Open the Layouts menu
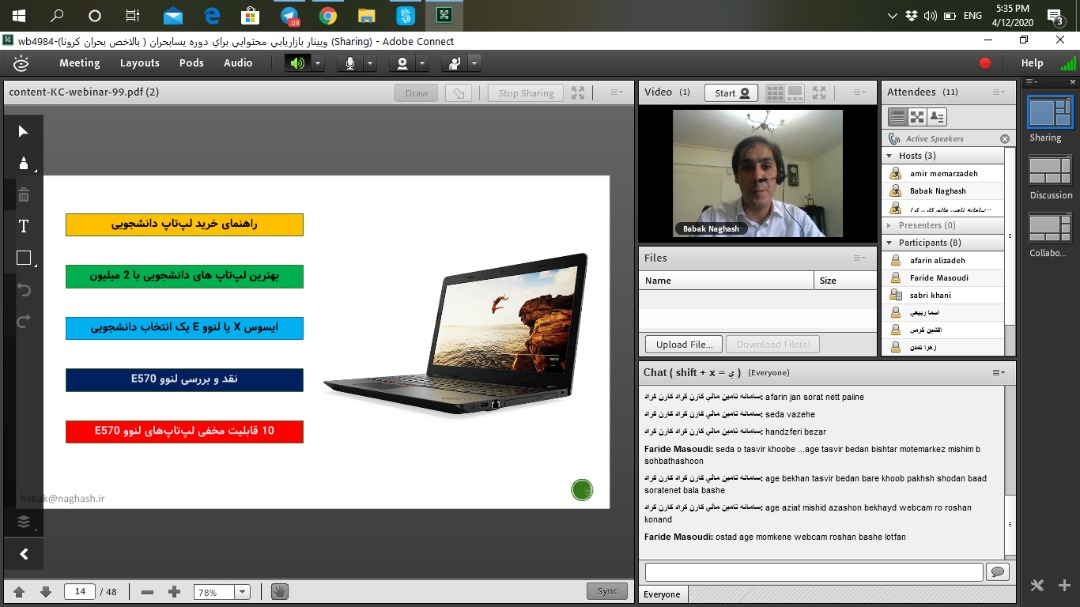The image size is (1080, 607). [140, 63]
